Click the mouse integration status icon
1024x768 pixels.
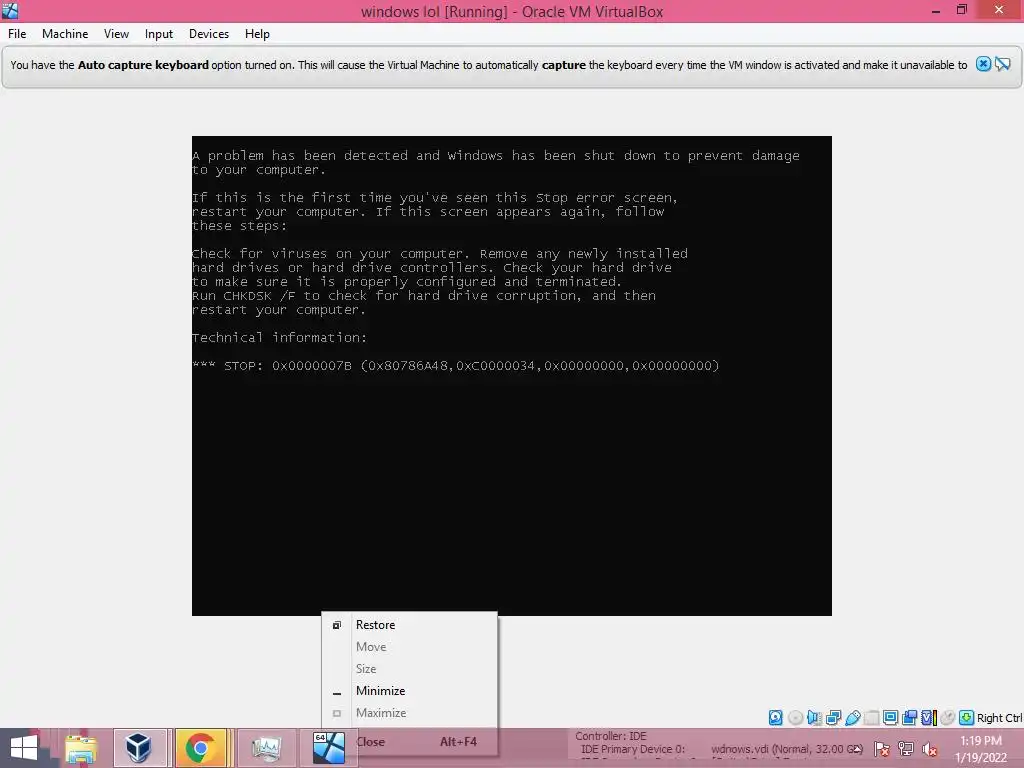click(948, 718)
